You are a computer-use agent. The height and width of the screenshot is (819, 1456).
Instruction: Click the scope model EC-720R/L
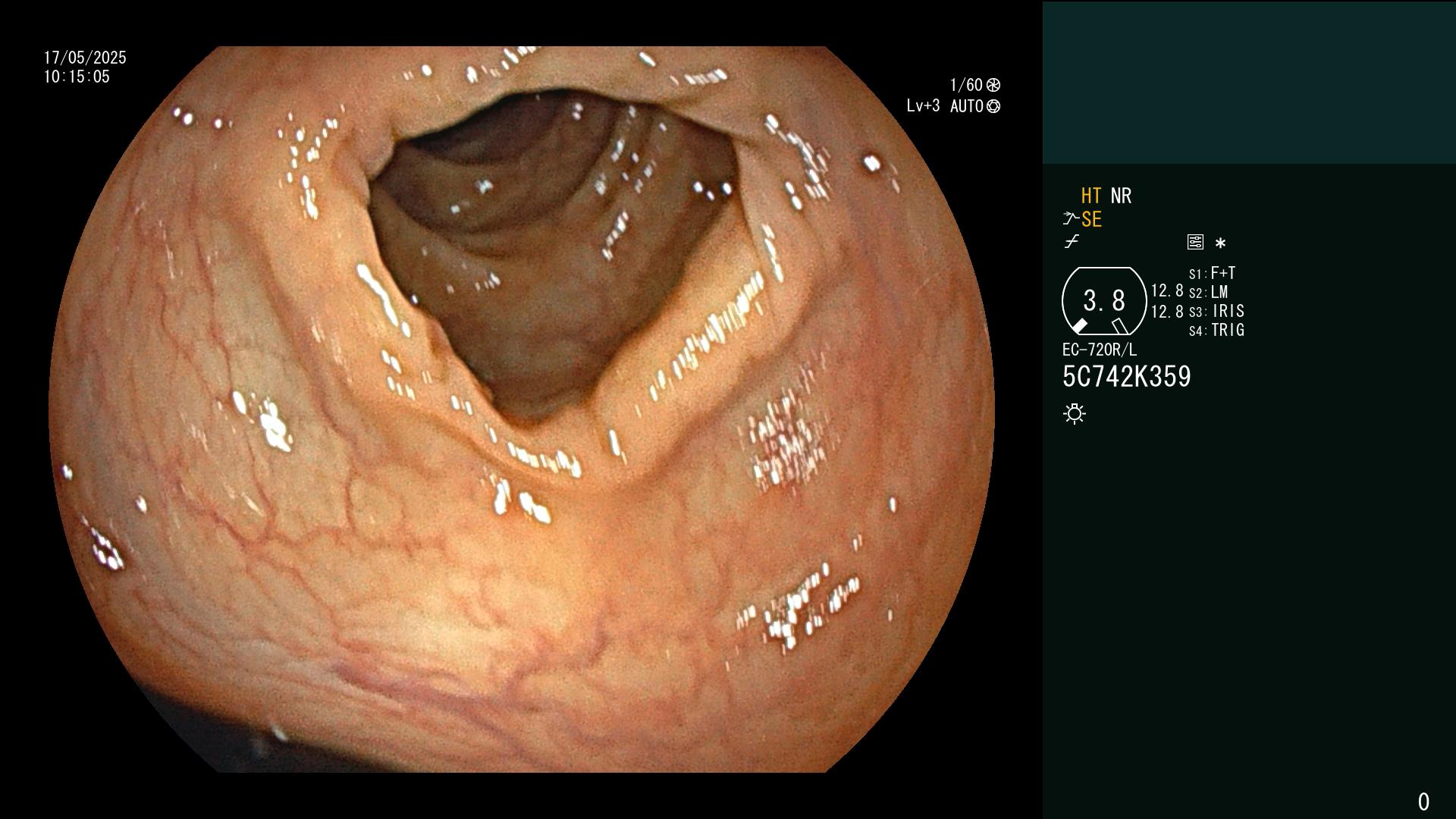pos(1100,350)
